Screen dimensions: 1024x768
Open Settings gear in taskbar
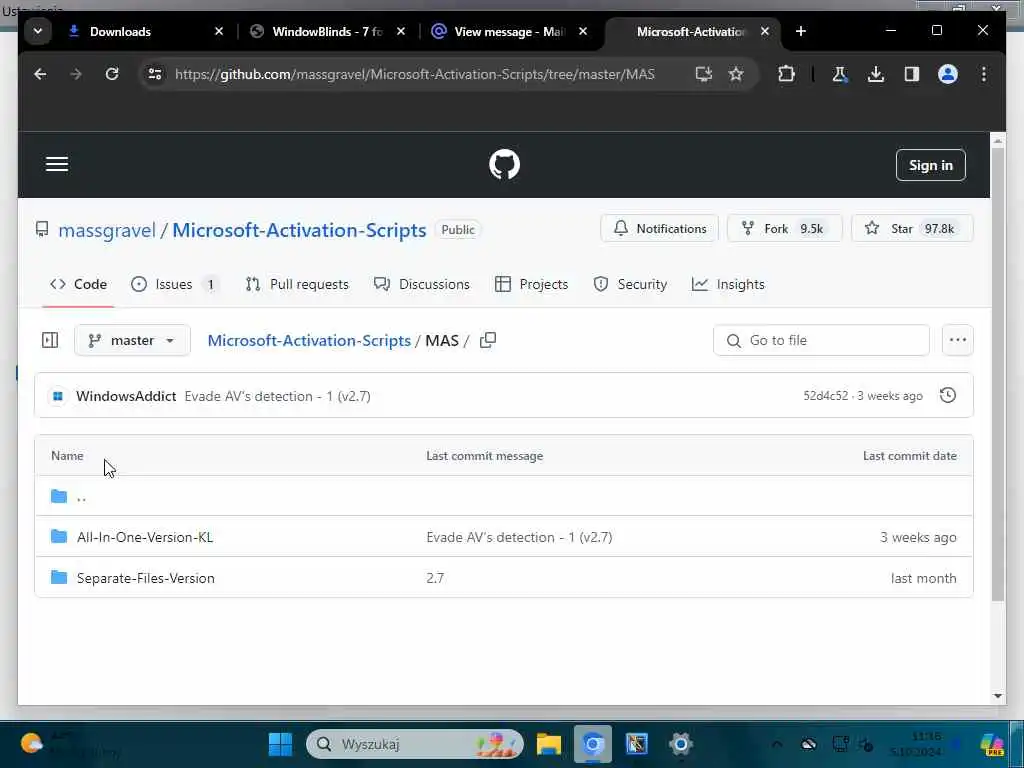pyautogui.click(x=680, y=744)
